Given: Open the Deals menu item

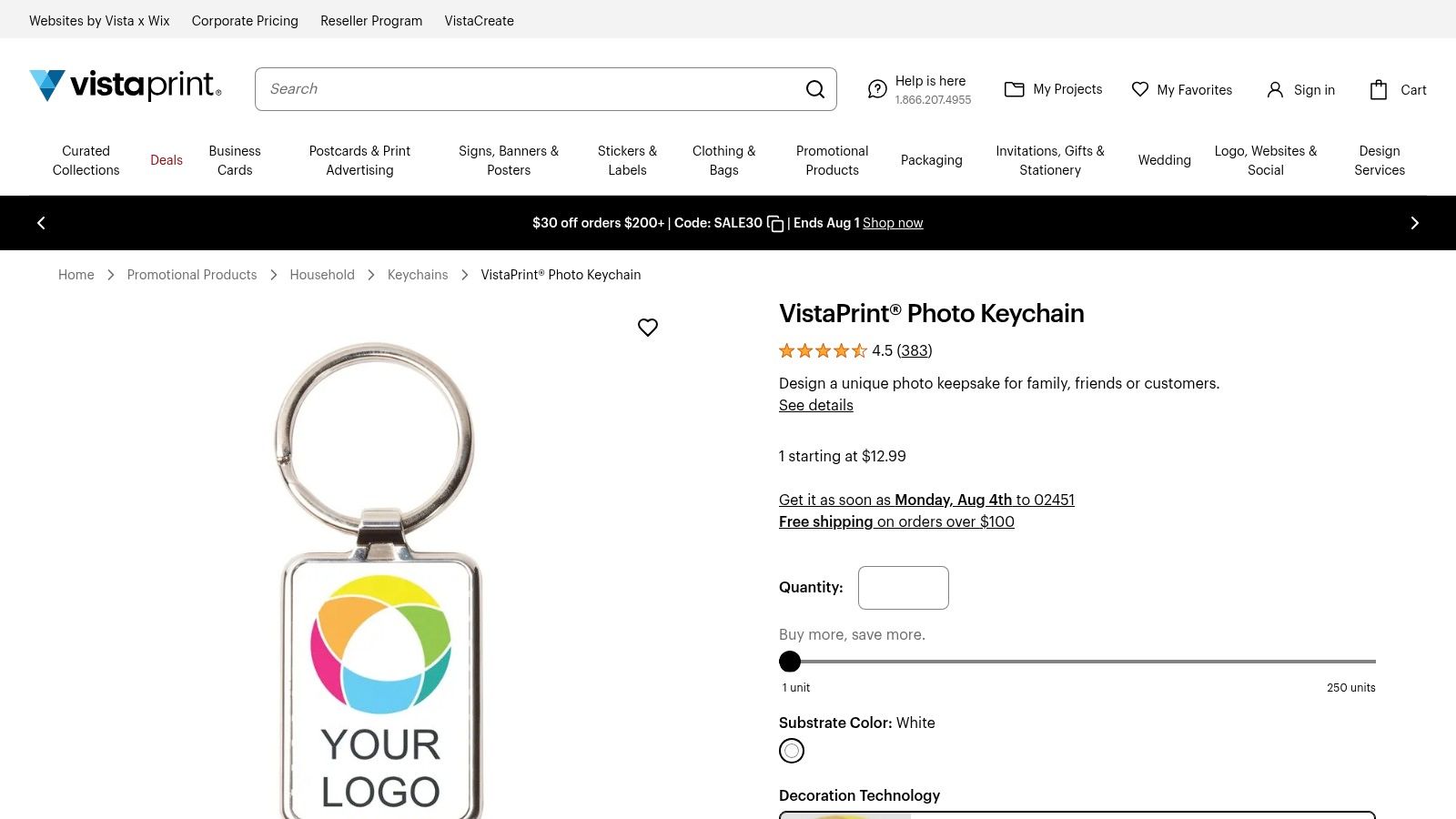Looking at the screenshot, I should tap(166, 160).
